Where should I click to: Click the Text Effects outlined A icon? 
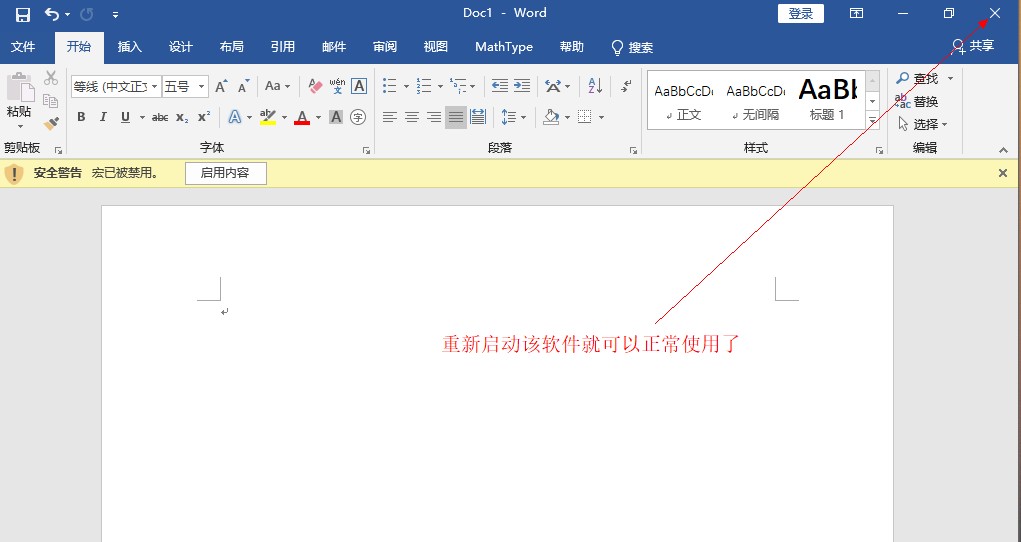click(234, 117)
